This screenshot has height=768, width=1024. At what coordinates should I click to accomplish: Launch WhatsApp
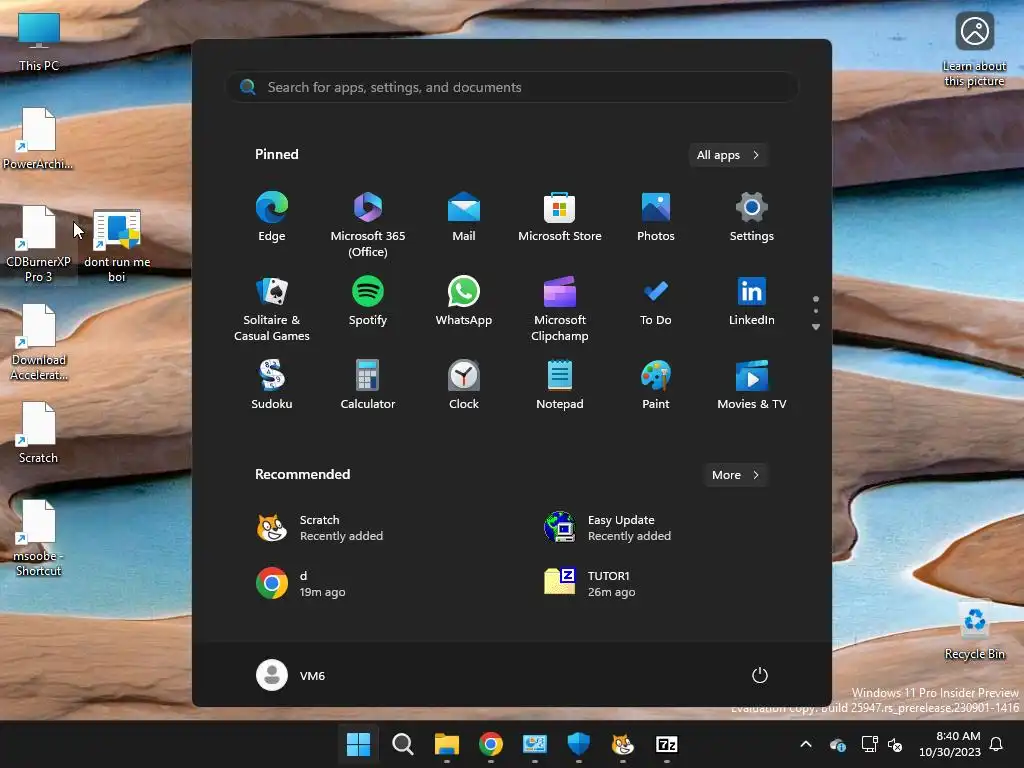[464, 301]
